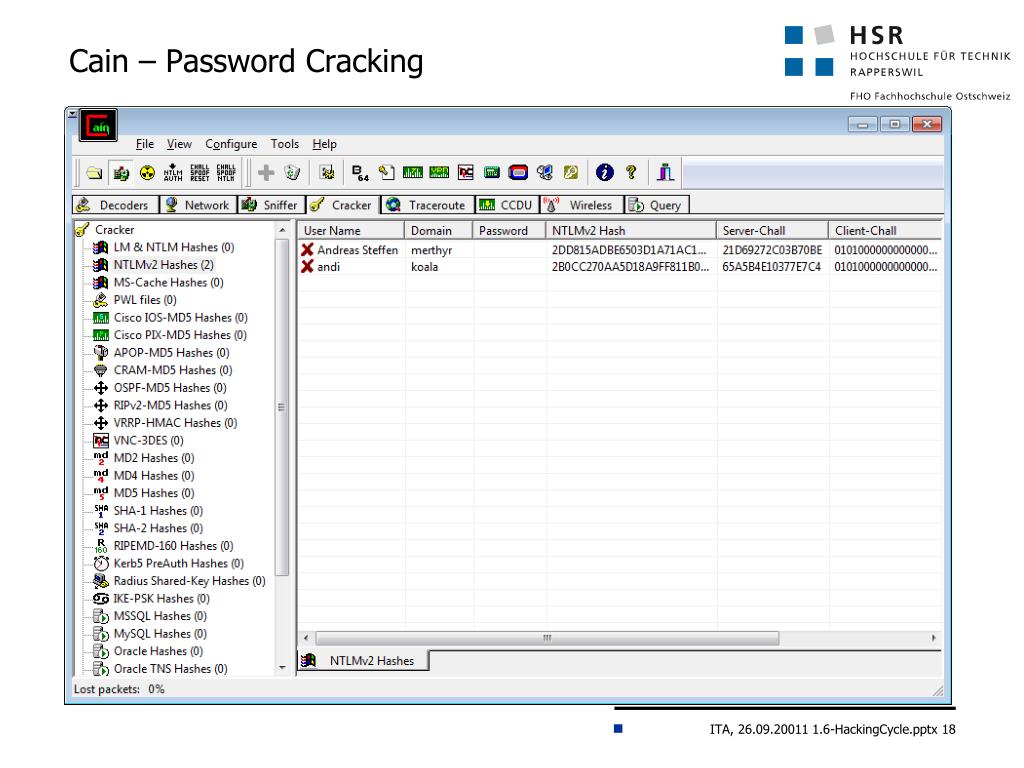Image resolution: width=1024 pixels, height=768 pixels.
Task: Open the Base64 password decoder icon
Action: 360,172
